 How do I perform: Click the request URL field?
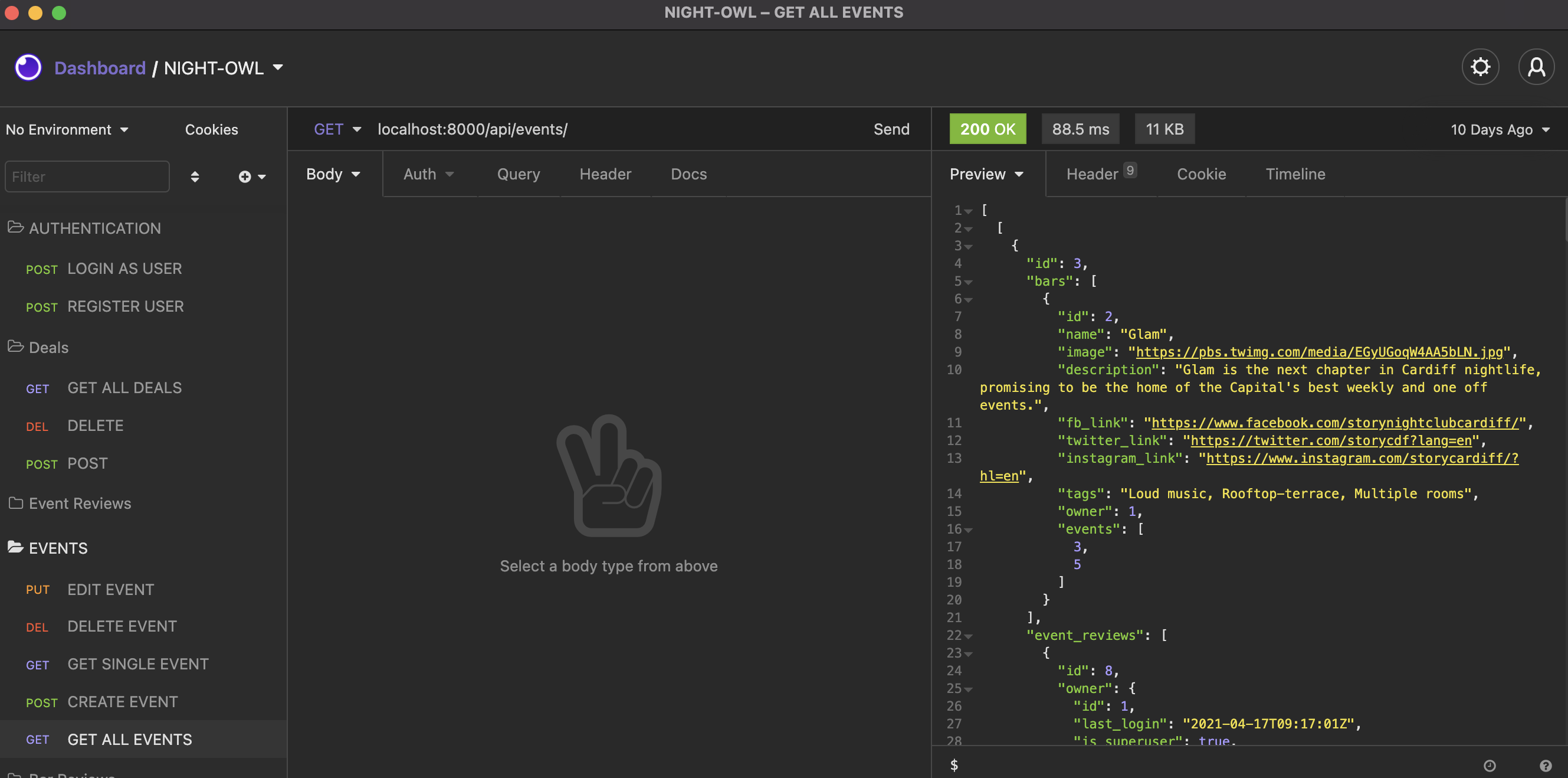point(618,129)
